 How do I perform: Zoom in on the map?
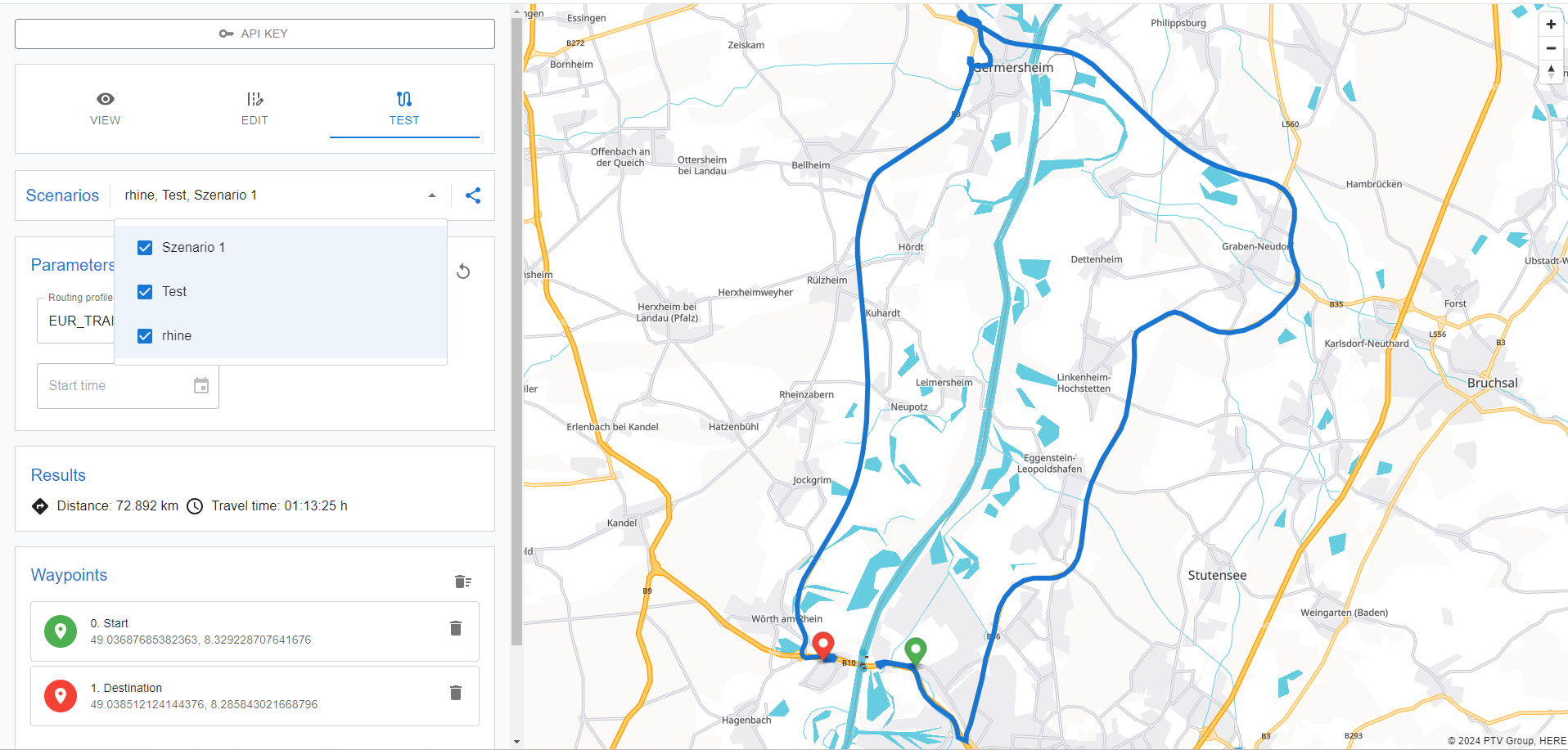click(1550, 25)
